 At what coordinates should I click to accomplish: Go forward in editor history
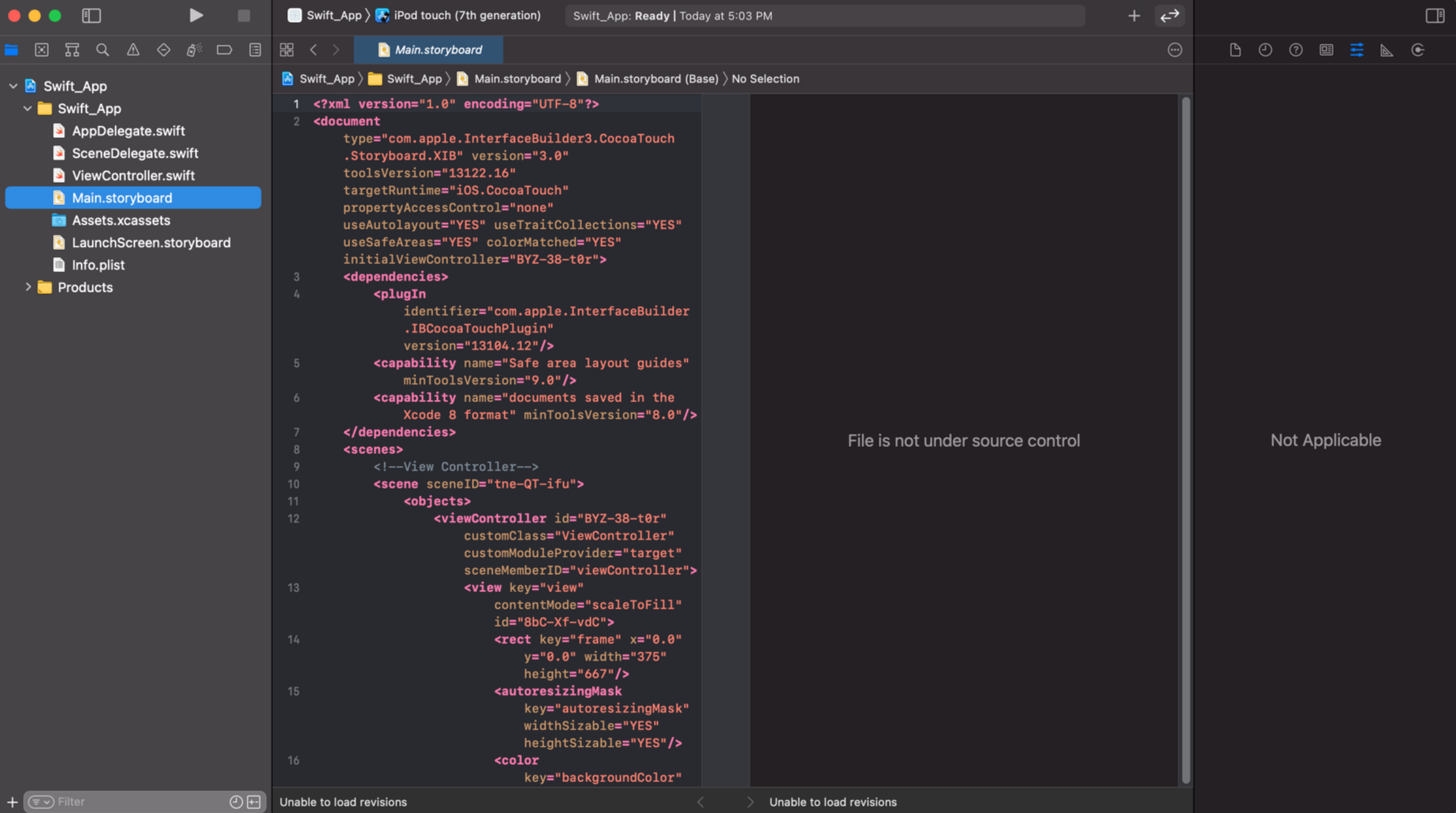pos(336,50)
